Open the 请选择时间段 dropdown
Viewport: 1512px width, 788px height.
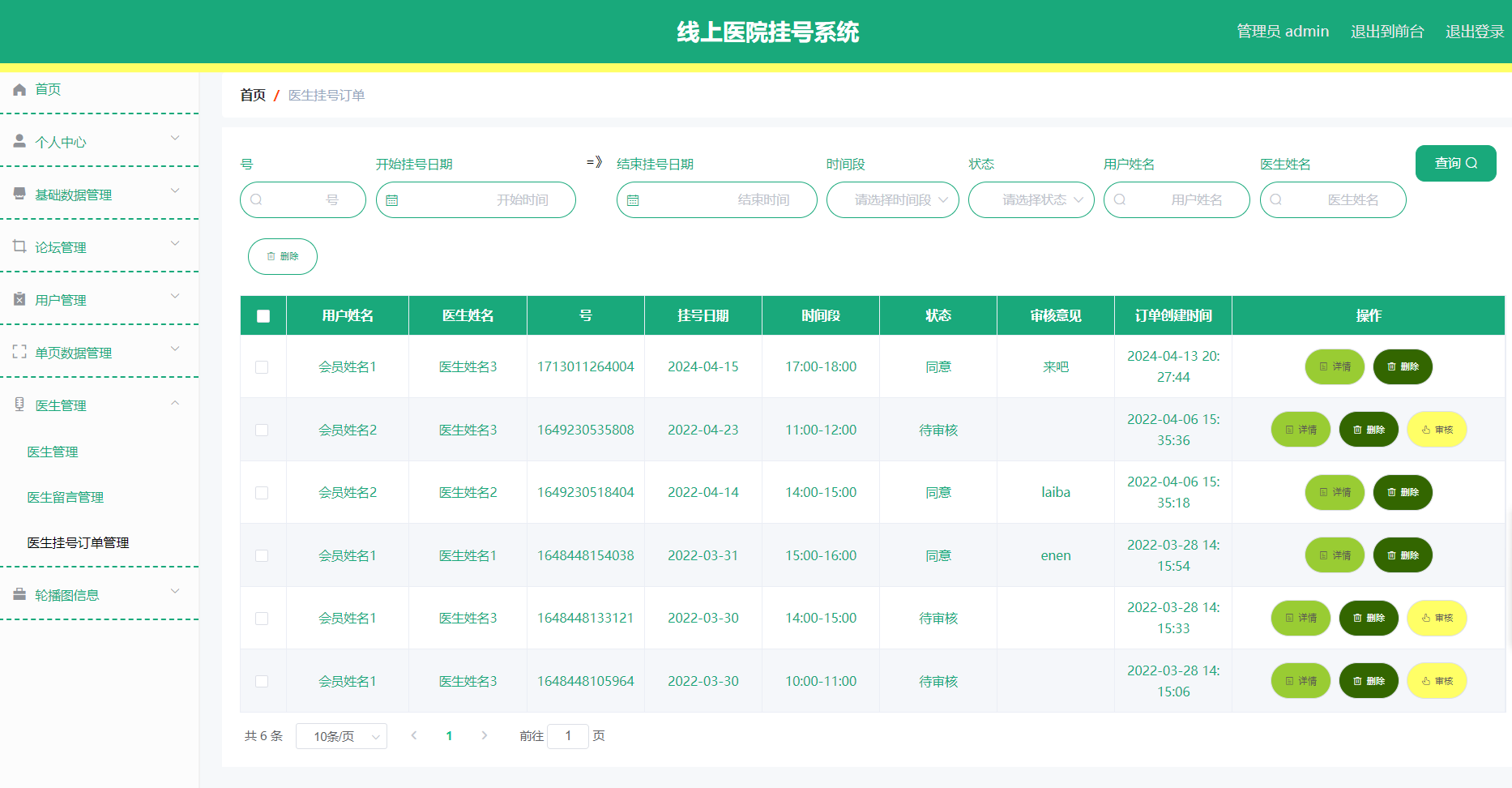tap(891, 199)
